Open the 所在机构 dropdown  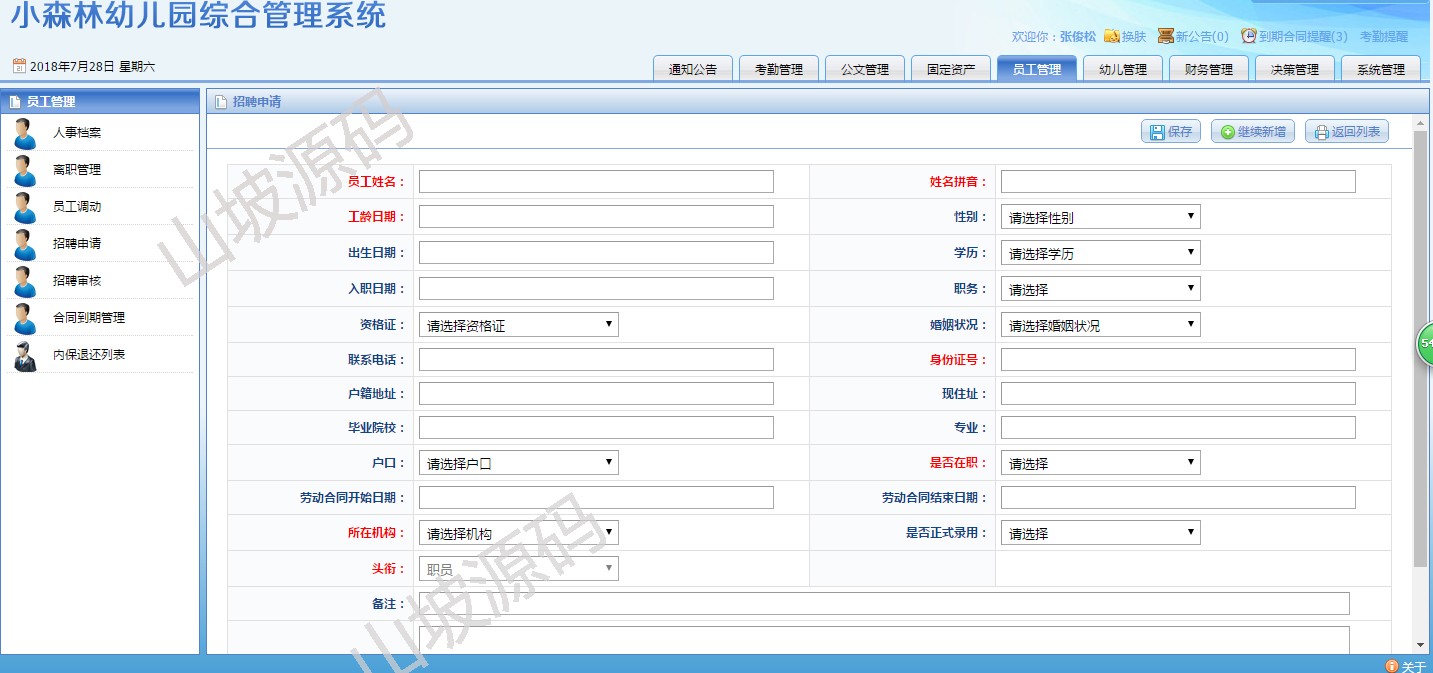[x=518, y=533]
